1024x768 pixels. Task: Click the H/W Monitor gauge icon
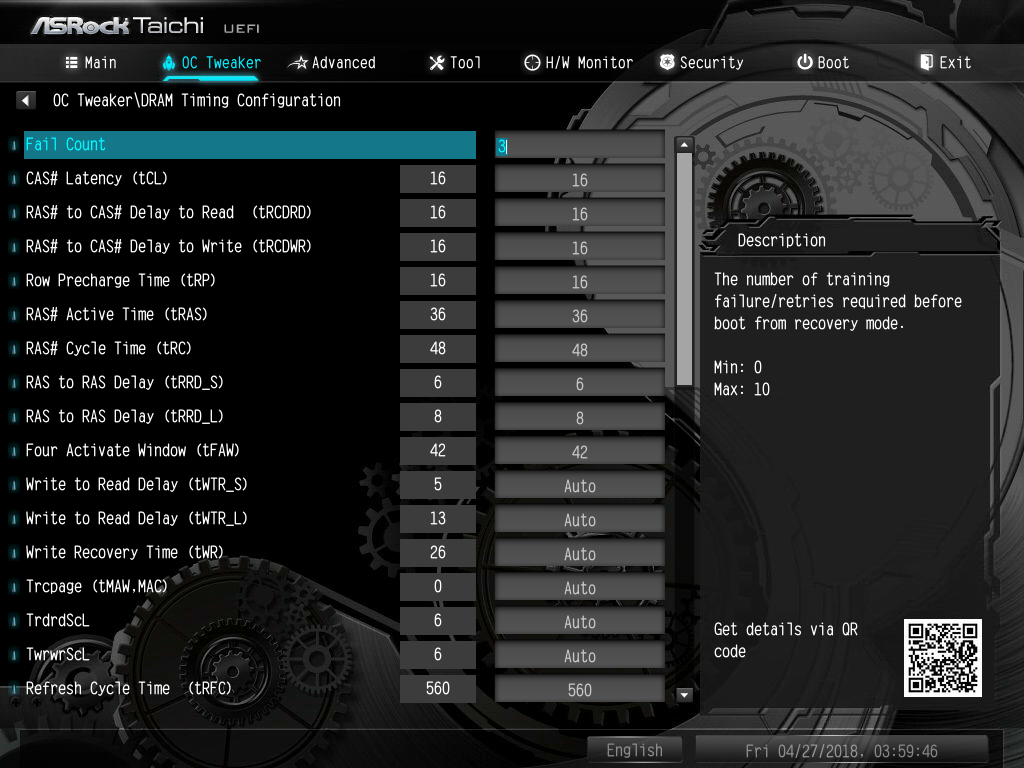click(x=532, y=63)
